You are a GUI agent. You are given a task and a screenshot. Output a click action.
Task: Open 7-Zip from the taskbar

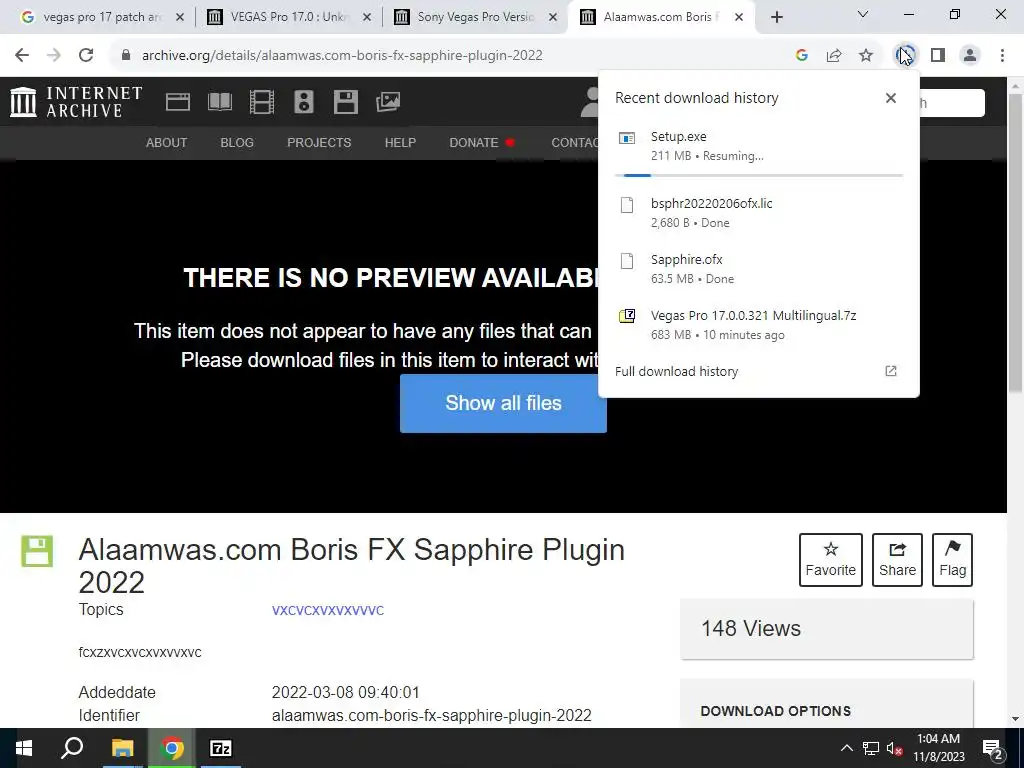(221, 748)
